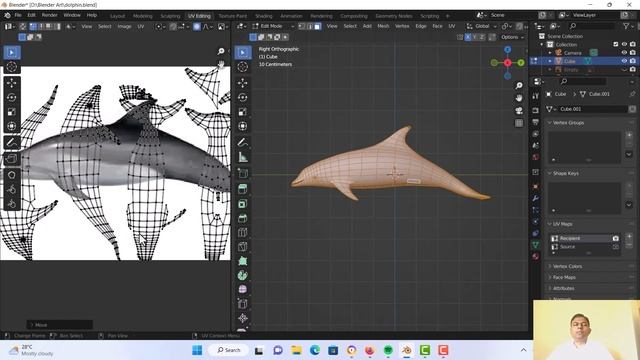The image size is (640, 360).
Task: Select the UV editor Rip Region tool
Action: (x=12, y=158)
